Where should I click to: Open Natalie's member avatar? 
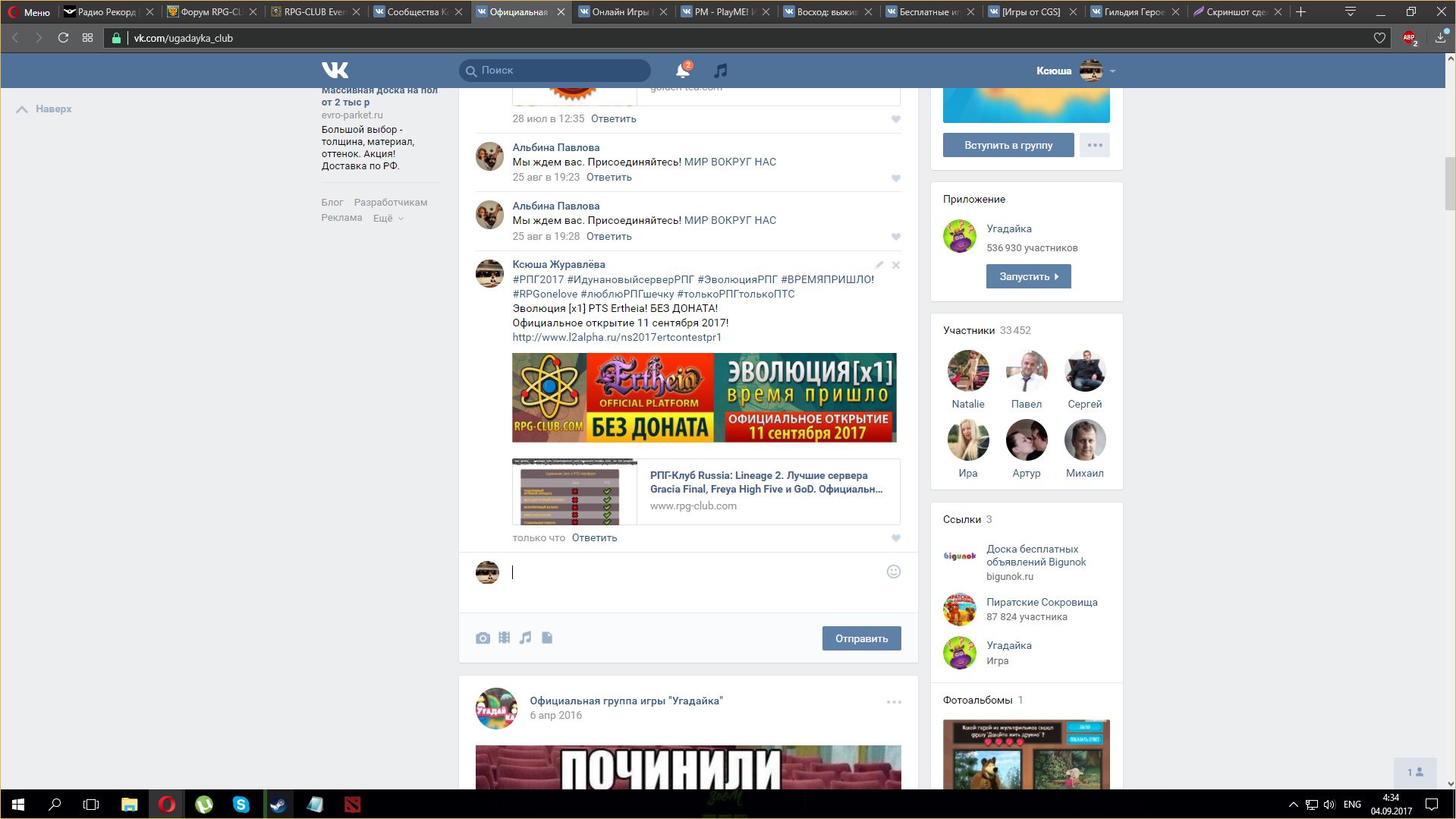pyautogui.click(x=968, y=370)
